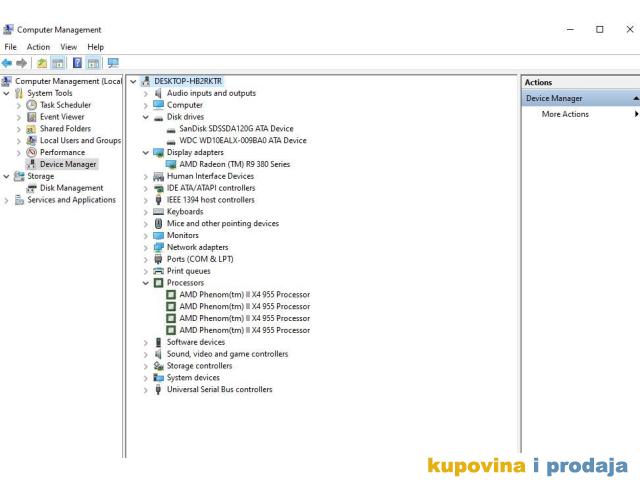
Task: Collapse the Disk drives category
Action: pos(146,117)
